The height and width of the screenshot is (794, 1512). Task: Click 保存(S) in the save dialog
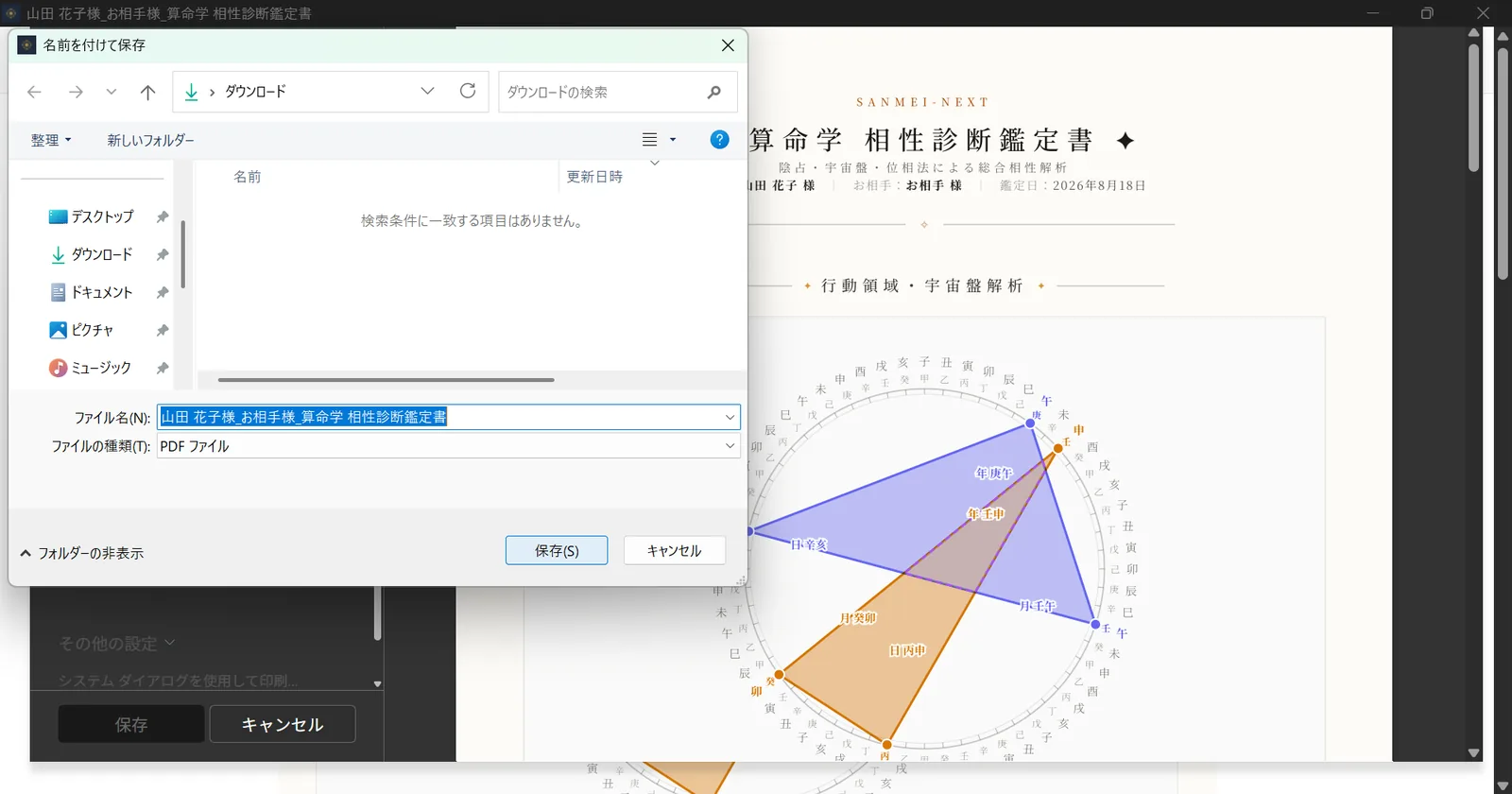point(557,550)
